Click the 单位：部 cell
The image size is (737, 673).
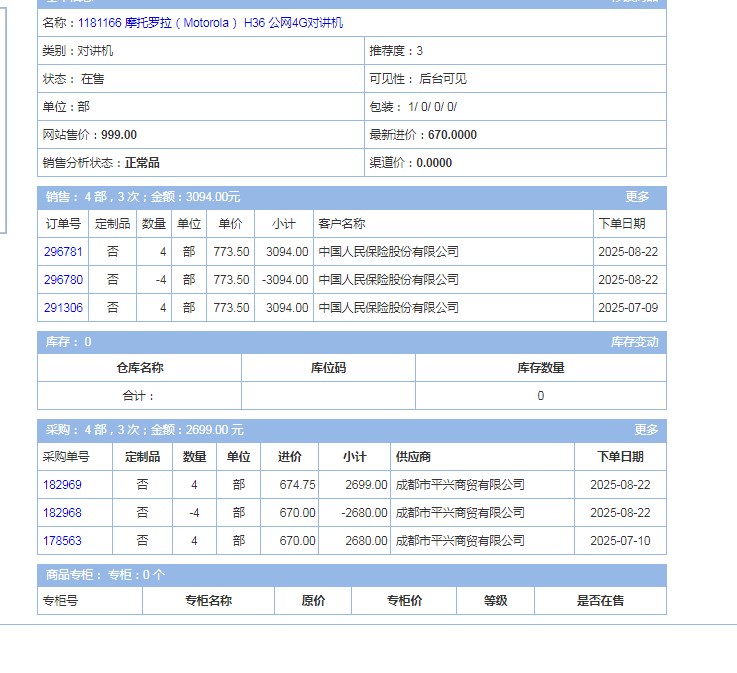201,107
